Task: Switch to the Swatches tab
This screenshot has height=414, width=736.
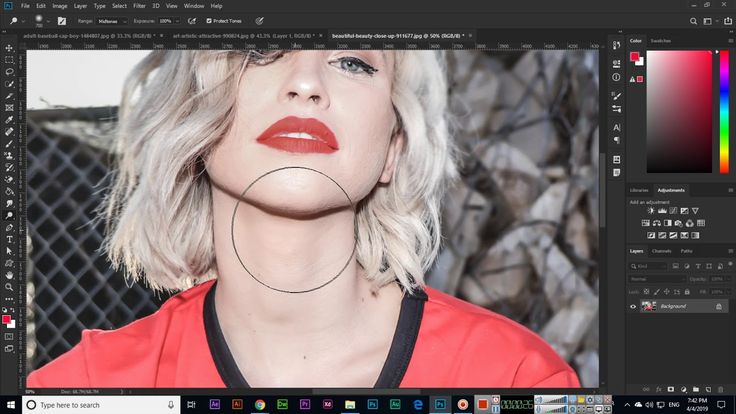Action: [x=660, y=41]
